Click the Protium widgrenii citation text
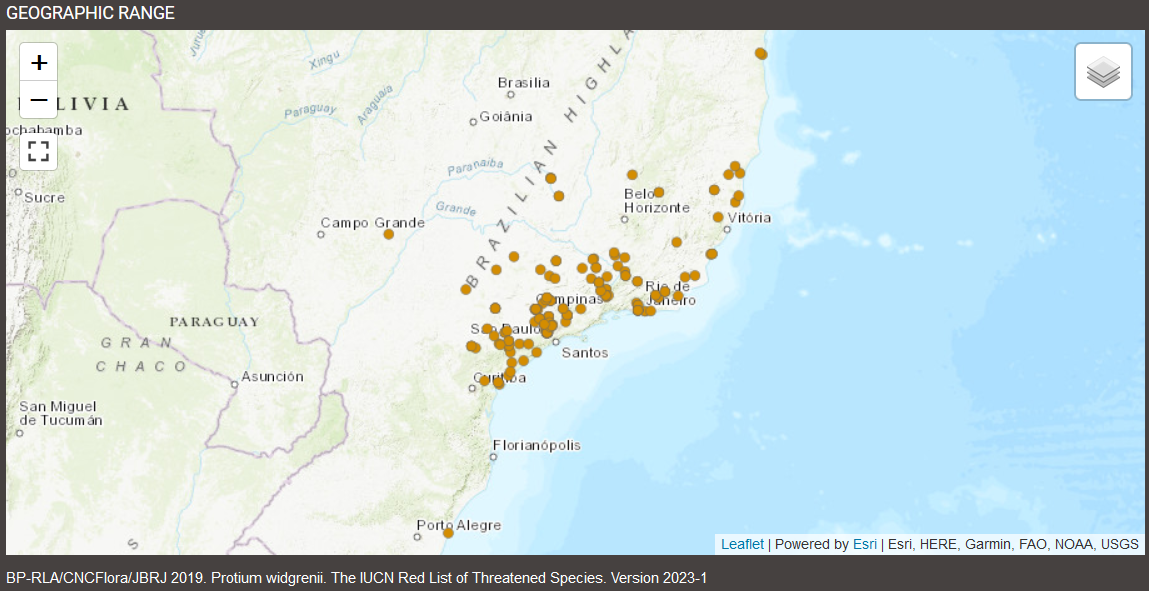Screen dimensions: 1149x591 point(356,578)
